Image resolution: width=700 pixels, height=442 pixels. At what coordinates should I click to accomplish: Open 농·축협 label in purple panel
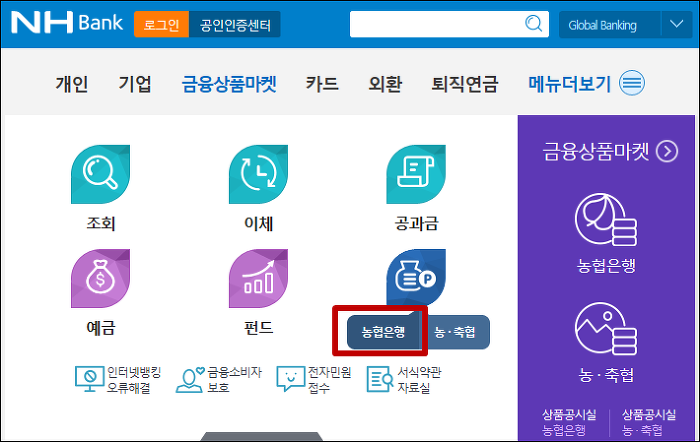(606, 375)
